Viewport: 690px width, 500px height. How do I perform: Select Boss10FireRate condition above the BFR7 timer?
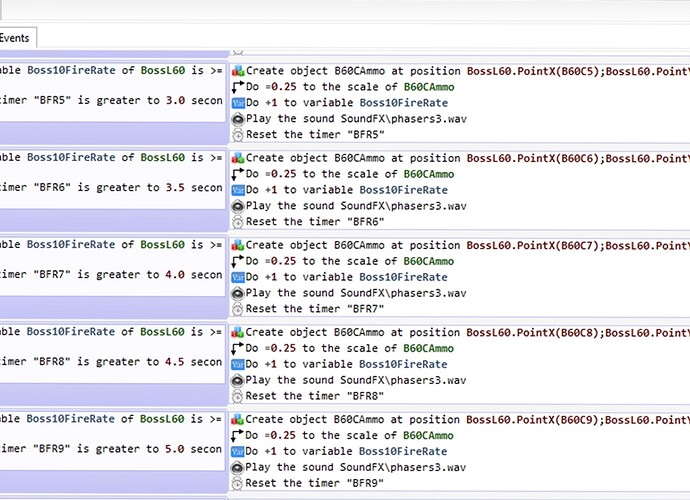(x=112, y=245)
